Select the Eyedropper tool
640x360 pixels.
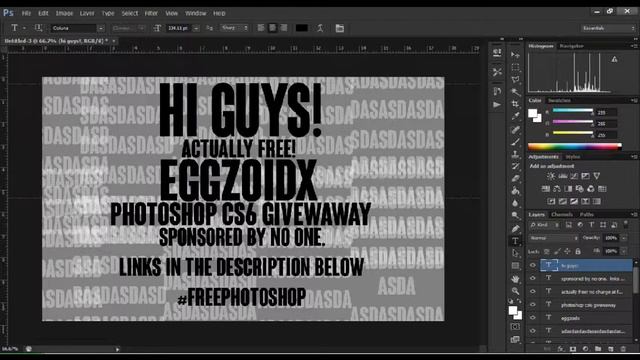click(516, 117)
